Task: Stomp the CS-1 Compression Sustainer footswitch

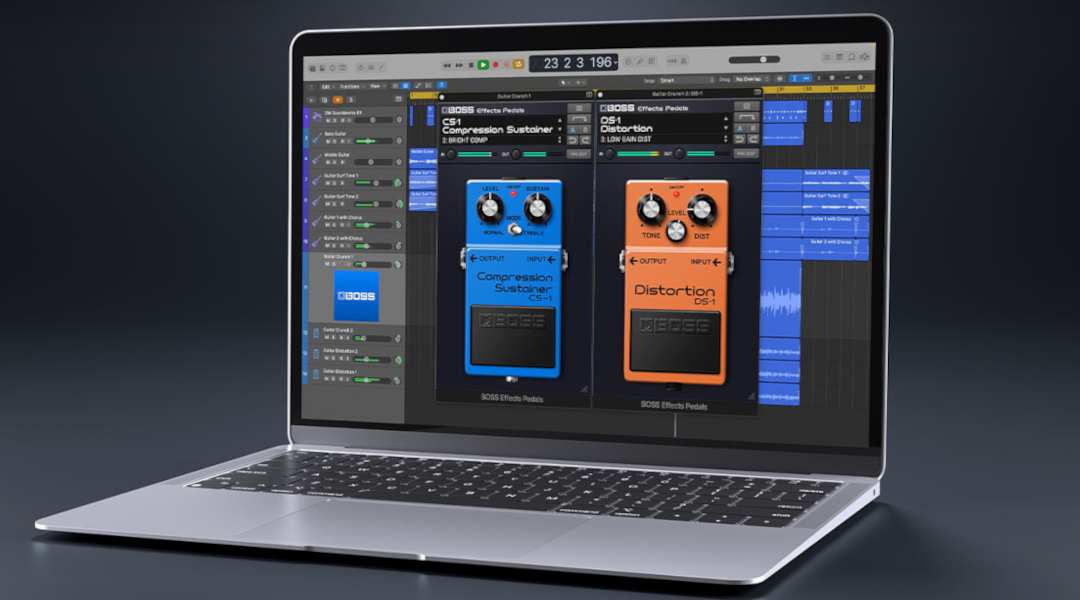Action: tap(512, 336)
